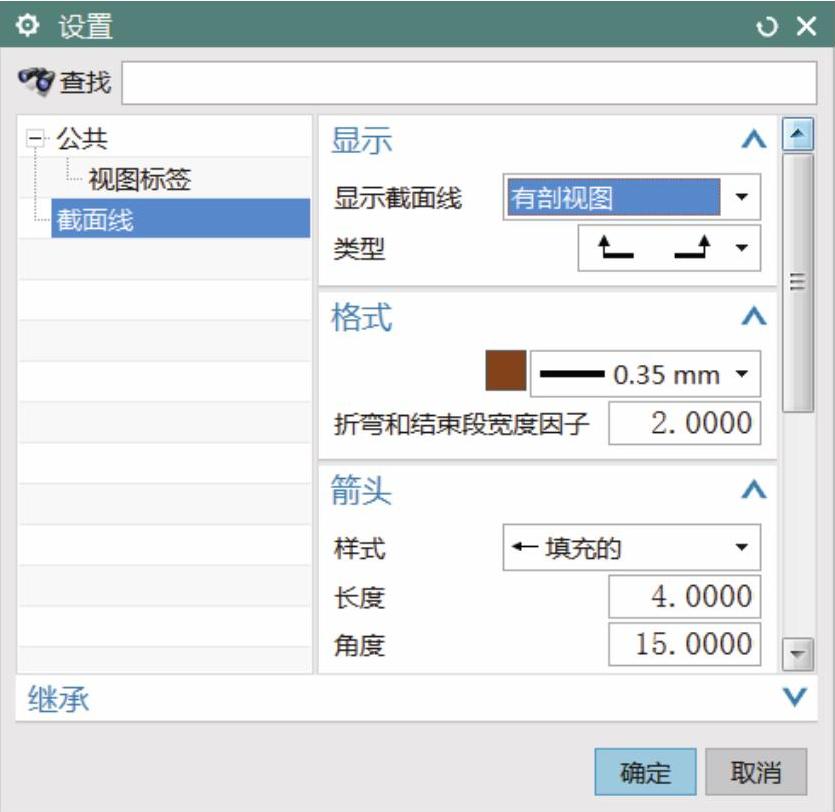Open the 显示截面线 dropdown
The image size is (835, 812).
pyautogui.click(x=632, y=197)
